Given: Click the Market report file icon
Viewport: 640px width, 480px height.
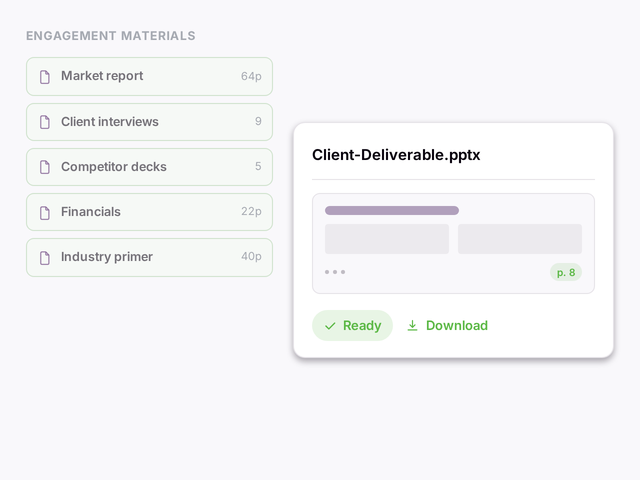Looking at the screenshot, I should [x=45, y=77].
